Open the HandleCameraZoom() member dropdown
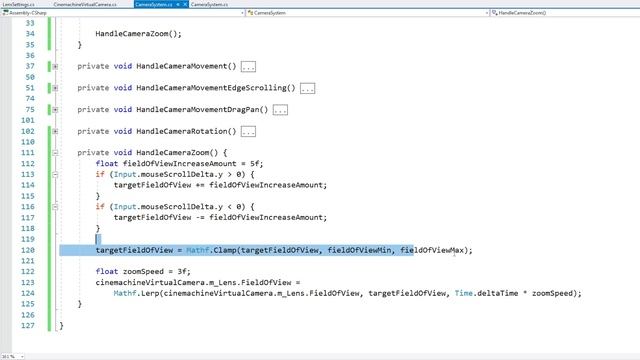This screenshot has width=640, height=360. coord(565,13)
